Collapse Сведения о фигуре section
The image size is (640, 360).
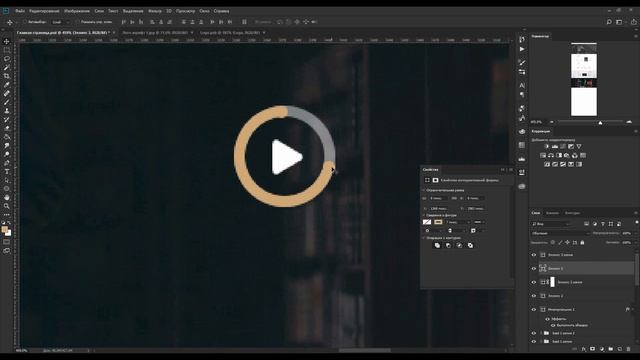pyautogui.click(x=424, y=215)
